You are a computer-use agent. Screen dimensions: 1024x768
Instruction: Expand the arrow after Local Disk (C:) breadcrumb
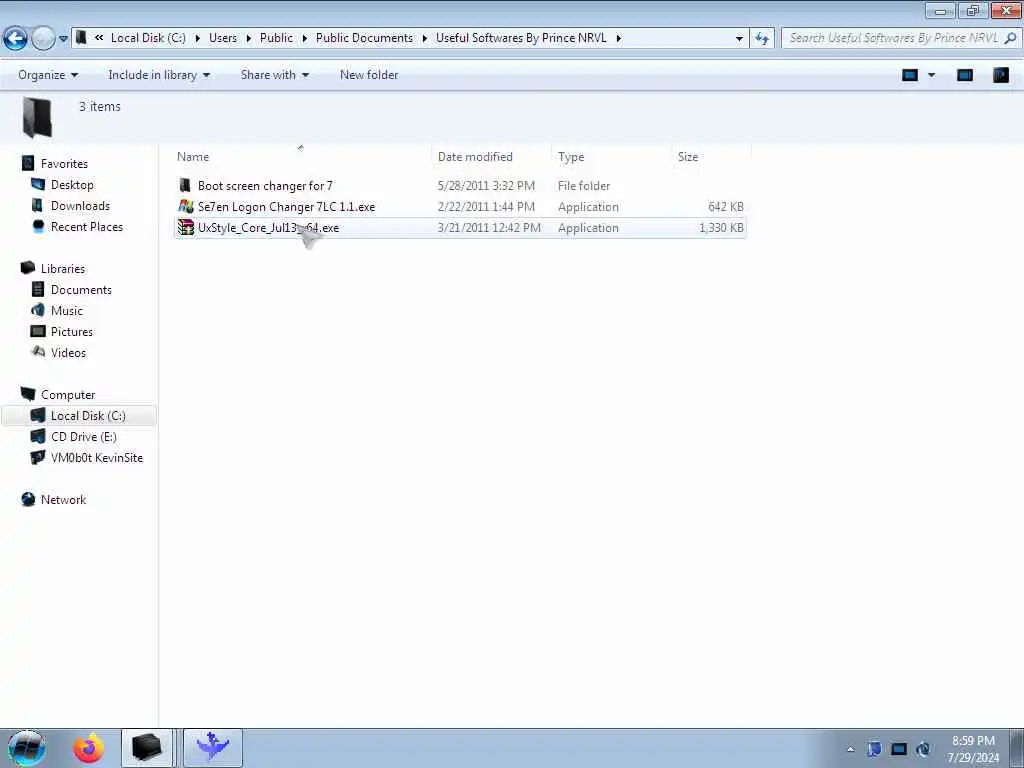pyautogui.click(x=197, y=38)
